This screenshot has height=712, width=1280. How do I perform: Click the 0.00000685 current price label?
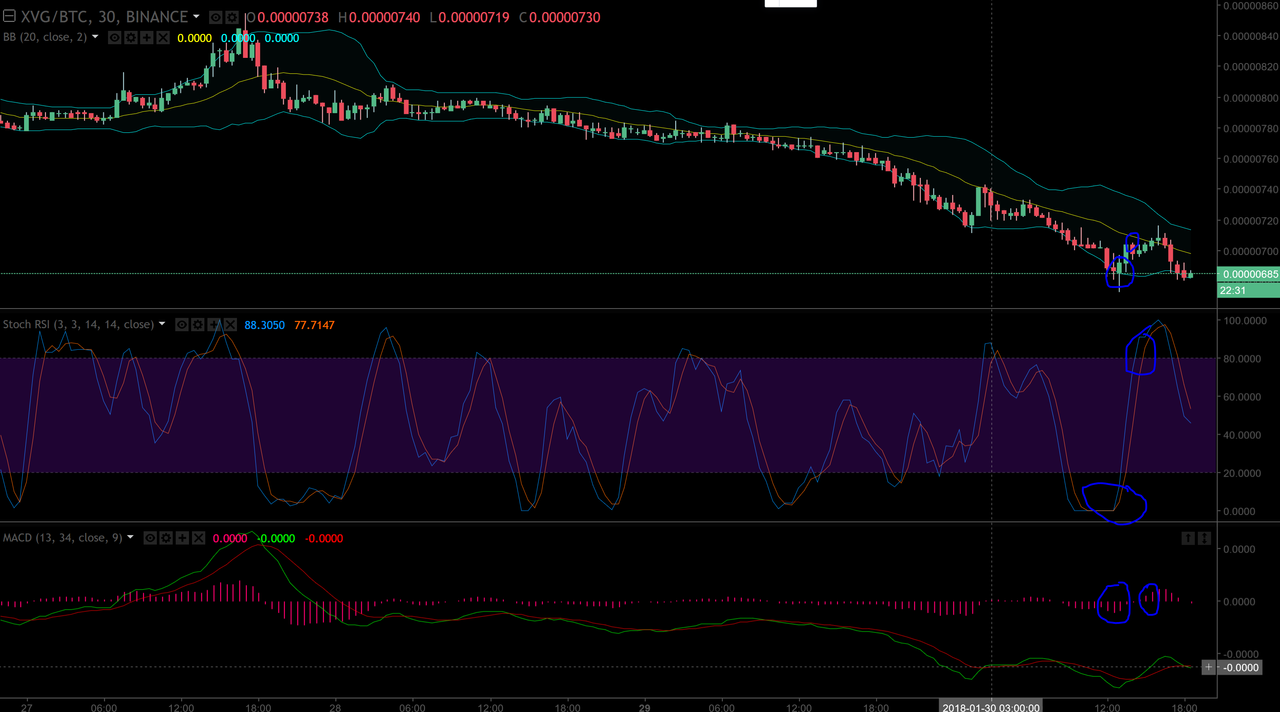(x=1248, y=274)
